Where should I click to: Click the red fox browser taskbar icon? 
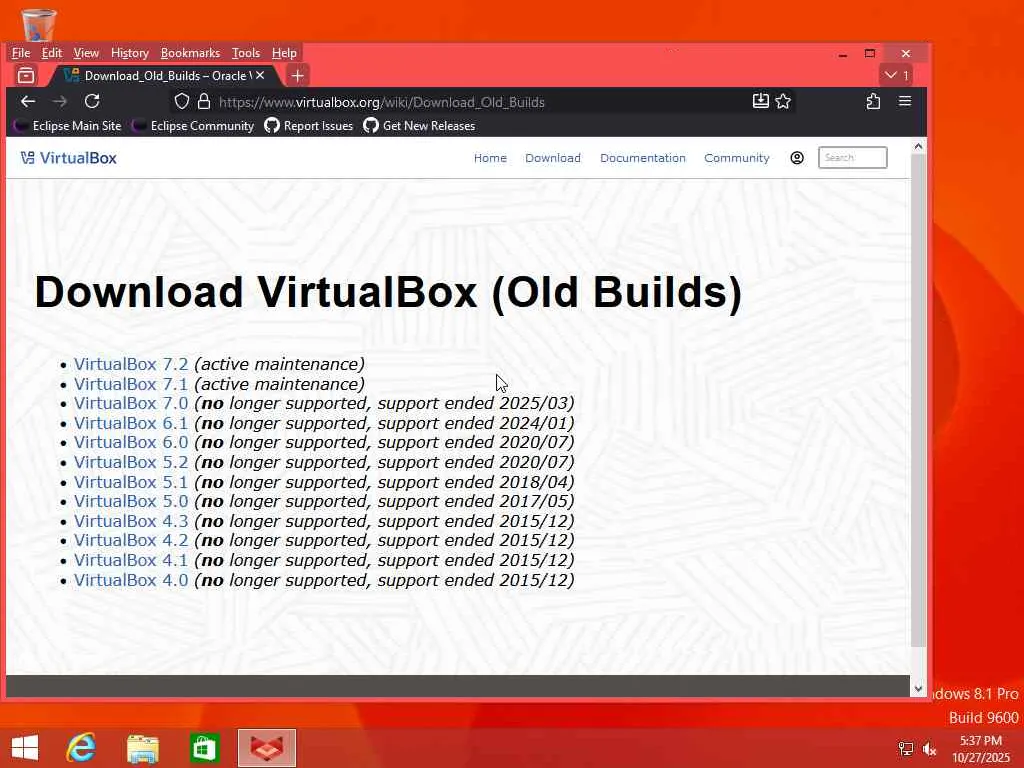pyautogui.click(x=267, y=748)
